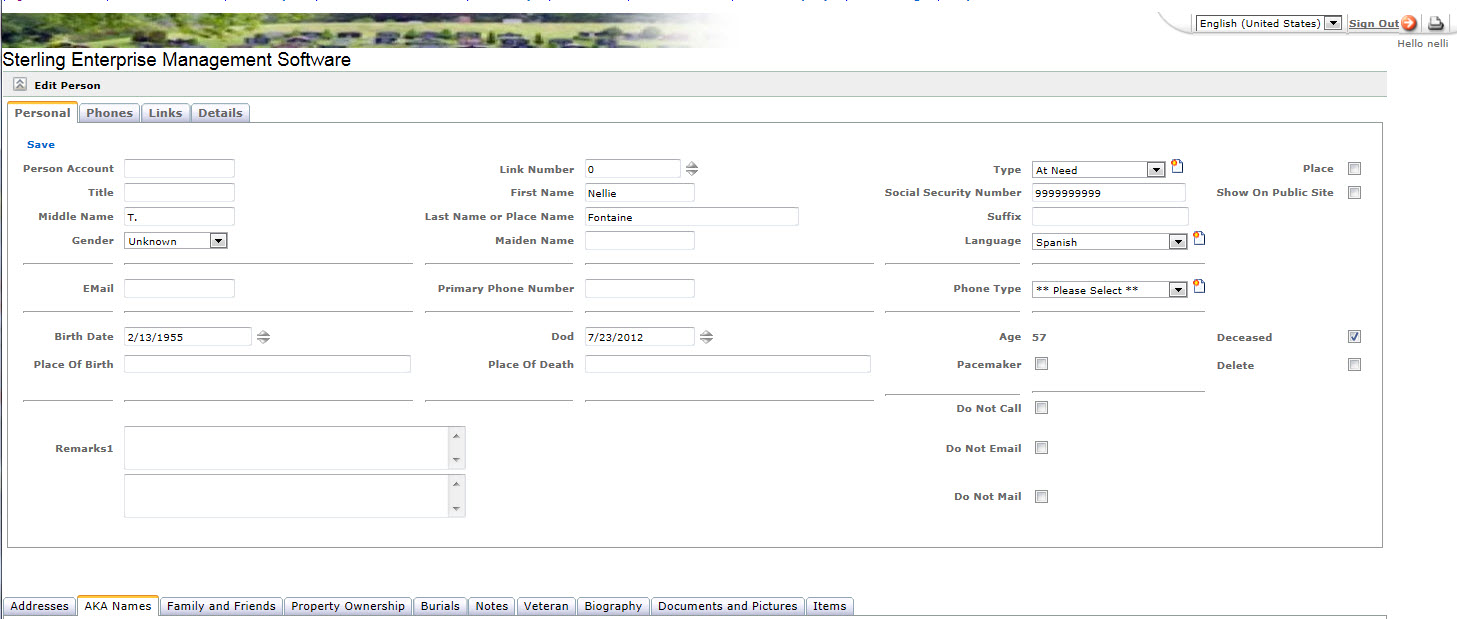1457x619 pixels.
Task: Open the Addresses tab
Action: click(x=40, y=606)
